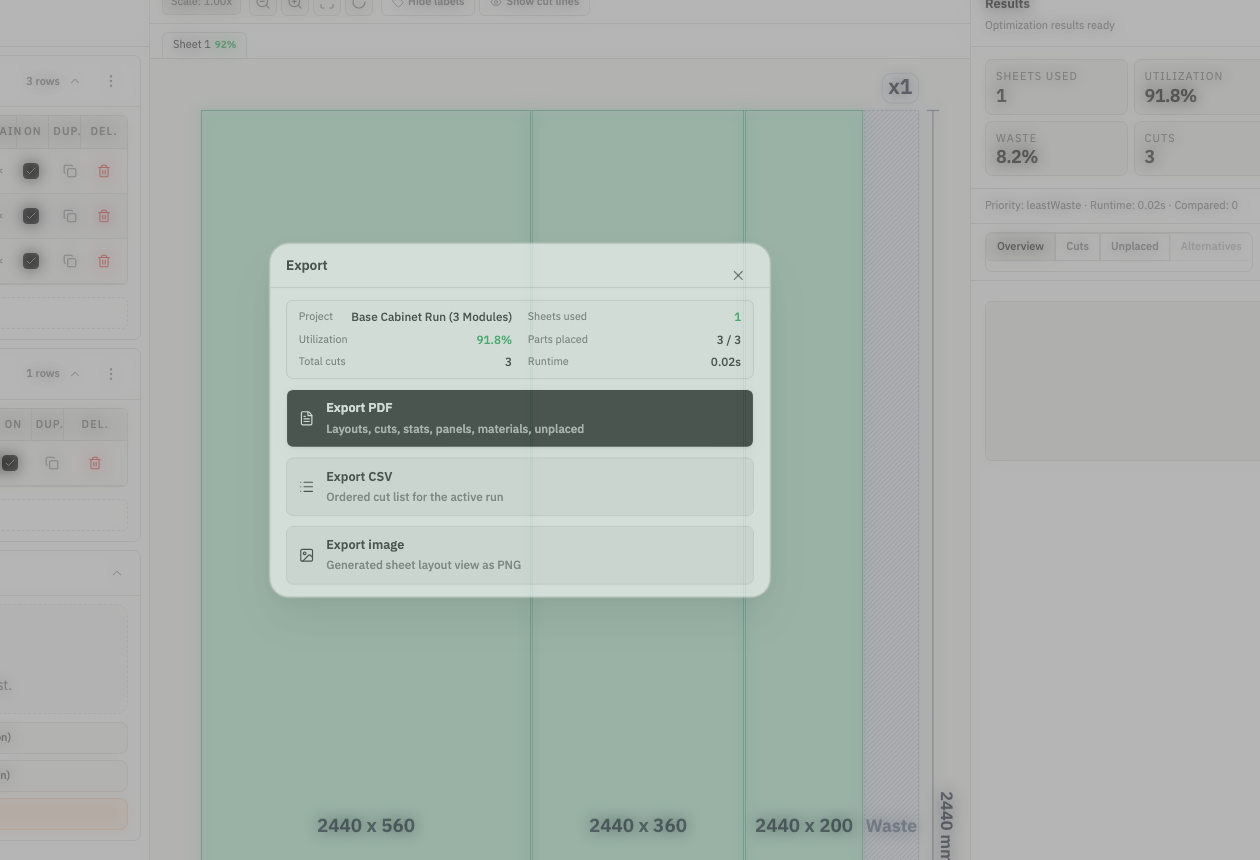Image resolution: width=1260 pixels, height=860 pixels.
Task: Click the fit-to-view icon in the toolbar
Action: 327,4
